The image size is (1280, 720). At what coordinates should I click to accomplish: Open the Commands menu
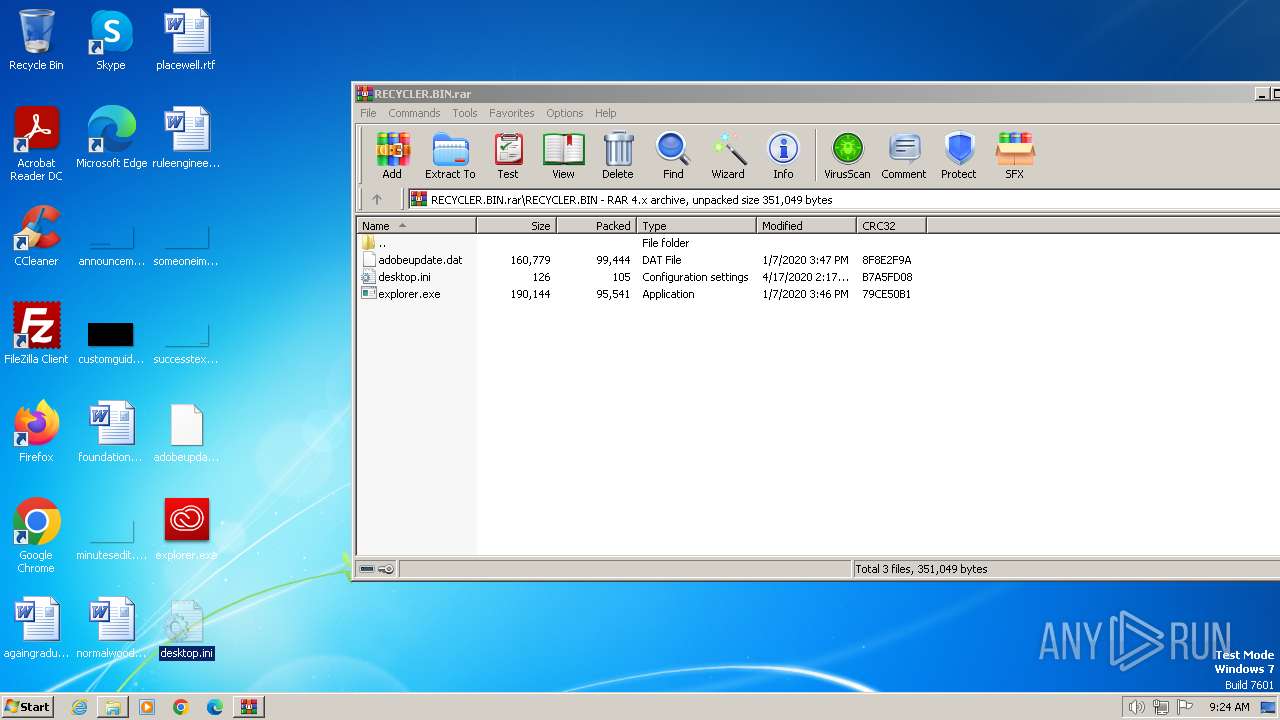[x=414, y=113]
